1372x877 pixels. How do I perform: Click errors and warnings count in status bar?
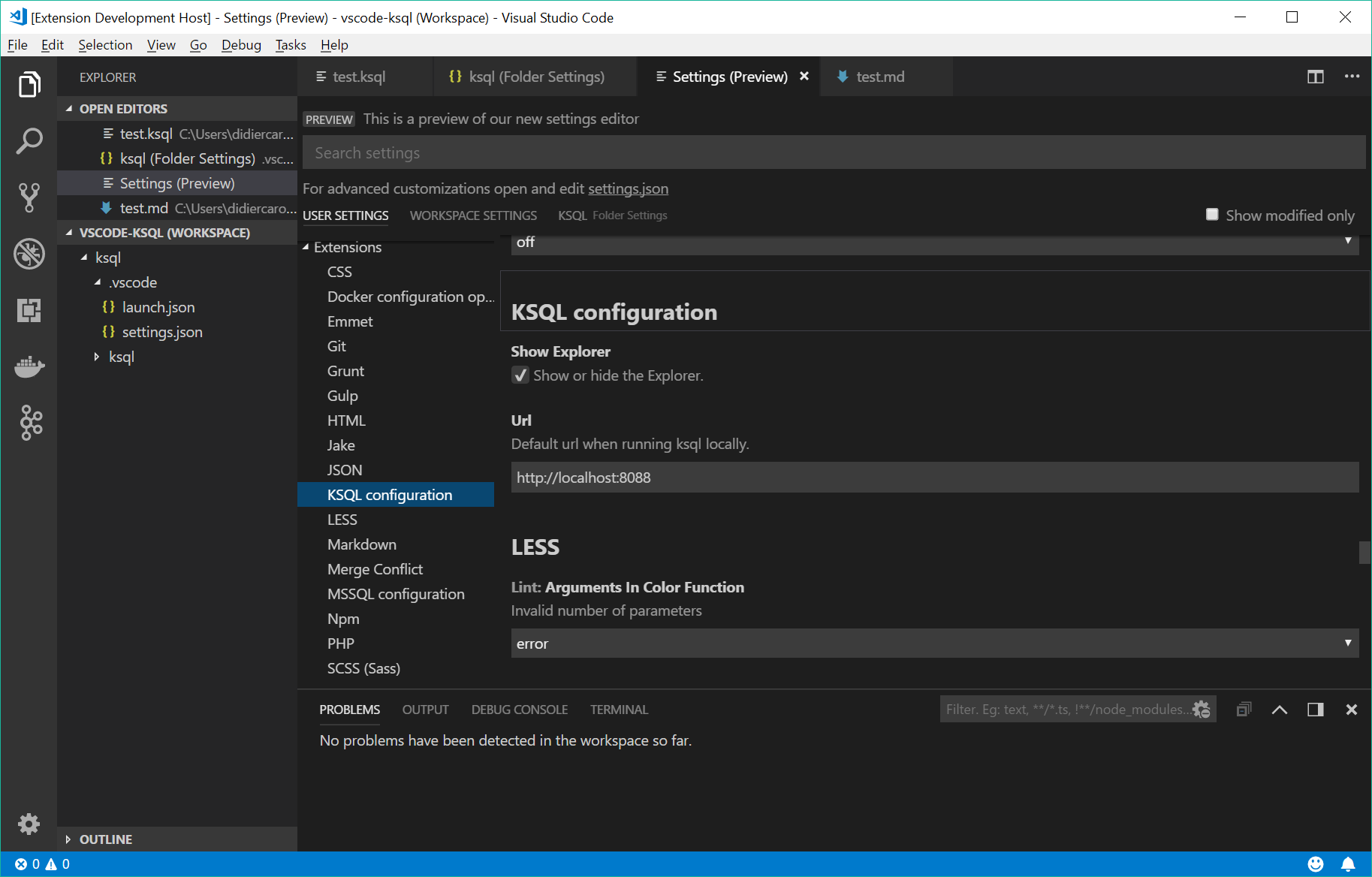[43, 864]
